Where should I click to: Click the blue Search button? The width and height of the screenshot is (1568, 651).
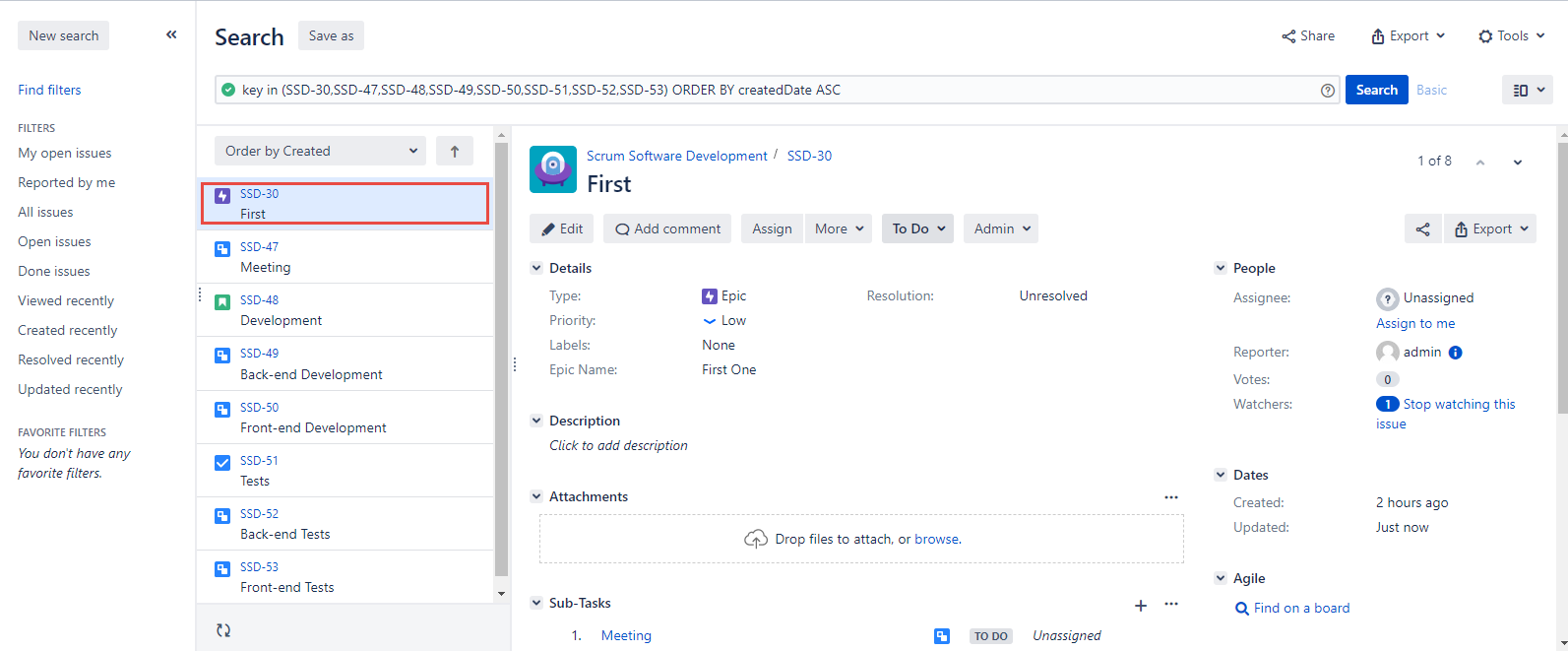(1376, 90)
